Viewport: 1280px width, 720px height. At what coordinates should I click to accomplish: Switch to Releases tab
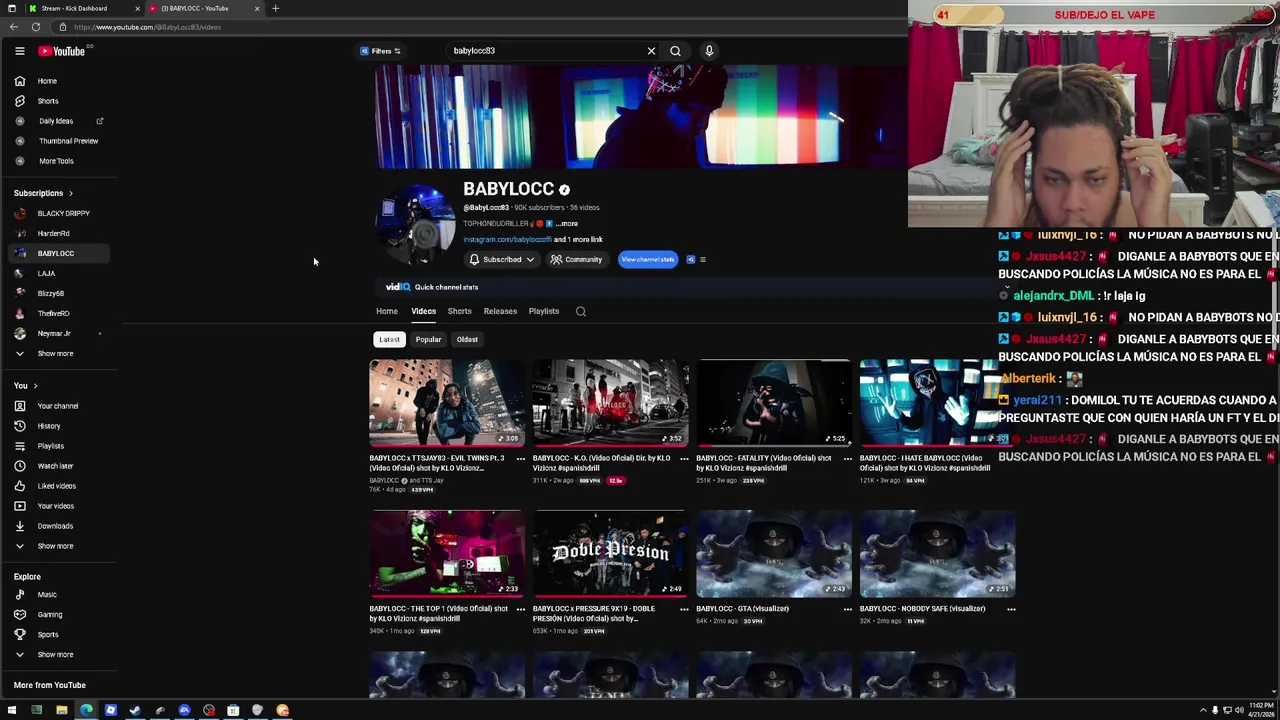(x=500, y=311)
